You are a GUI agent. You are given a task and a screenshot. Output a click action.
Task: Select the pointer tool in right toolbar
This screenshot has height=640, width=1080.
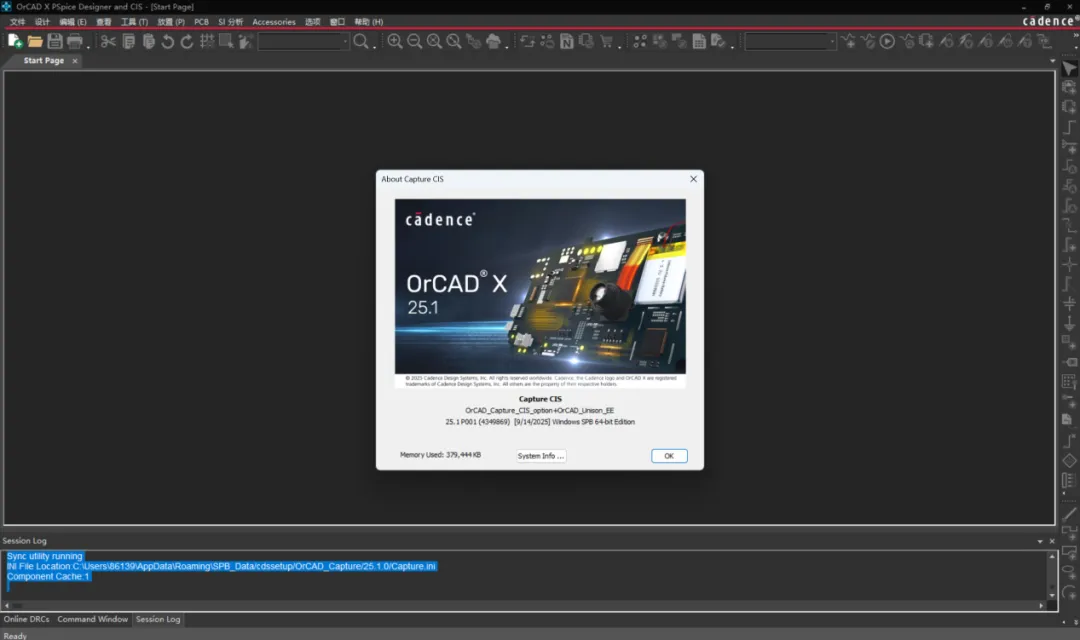1070,68
